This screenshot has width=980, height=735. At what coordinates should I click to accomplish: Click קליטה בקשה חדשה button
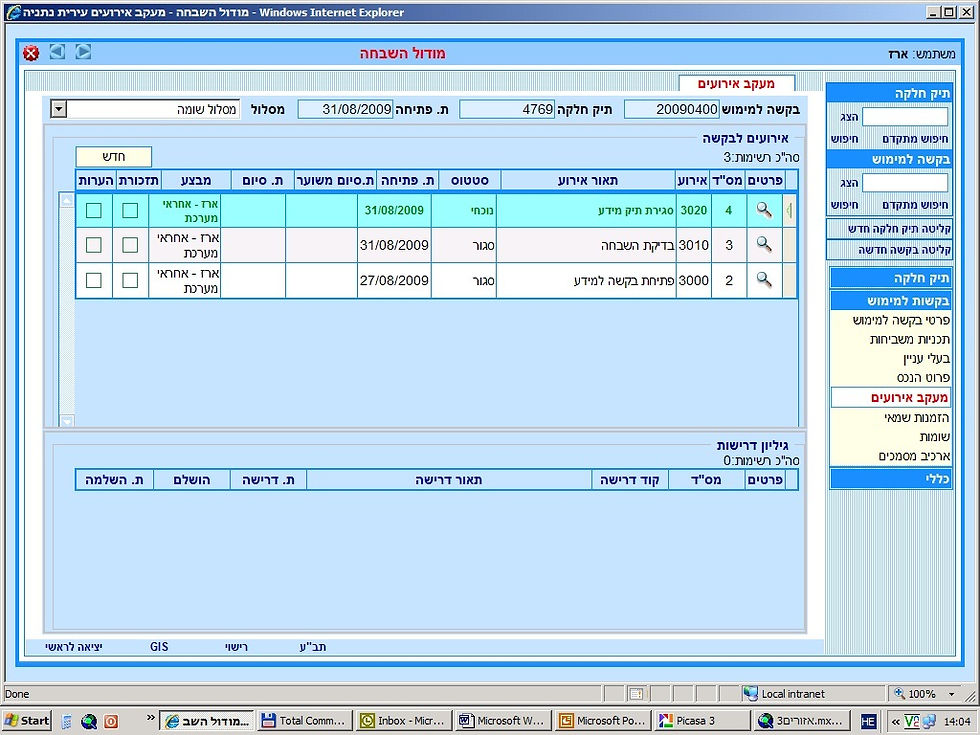point(889,250)
